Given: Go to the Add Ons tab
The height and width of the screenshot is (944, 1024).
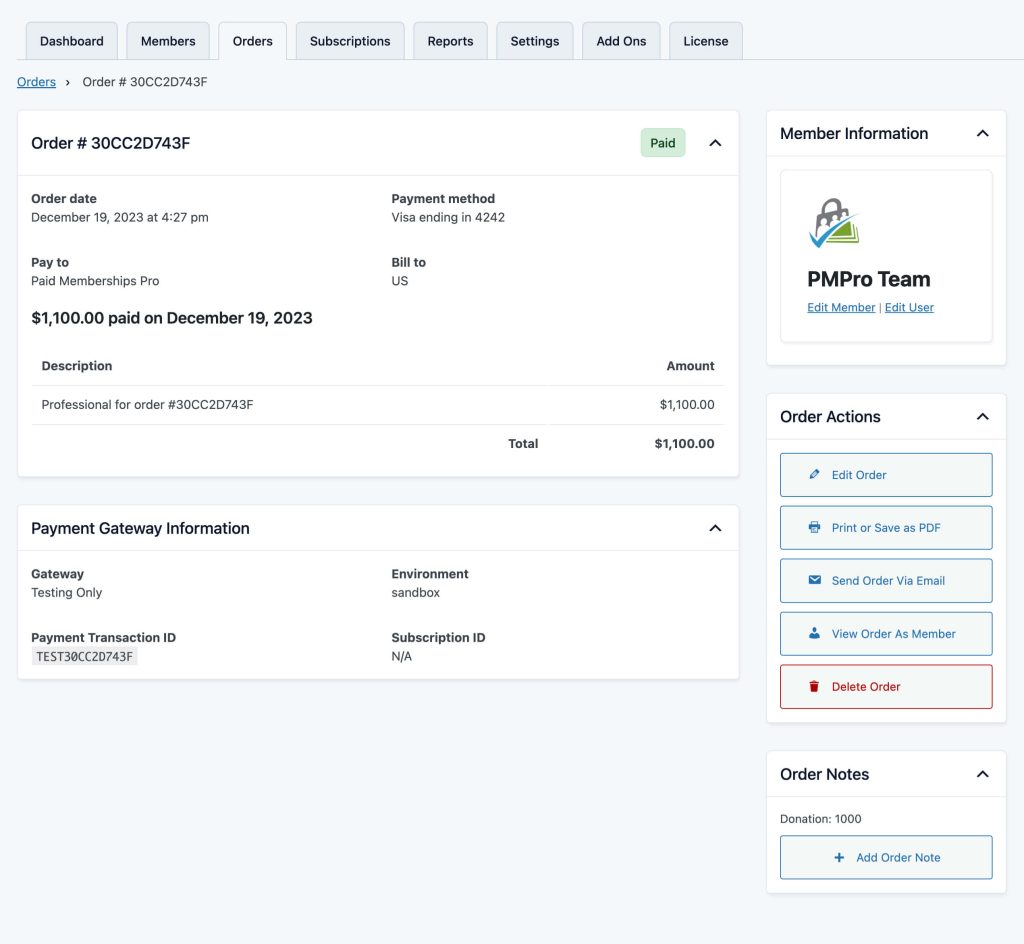Looking at the screenshot, I should tap(621, 41).
